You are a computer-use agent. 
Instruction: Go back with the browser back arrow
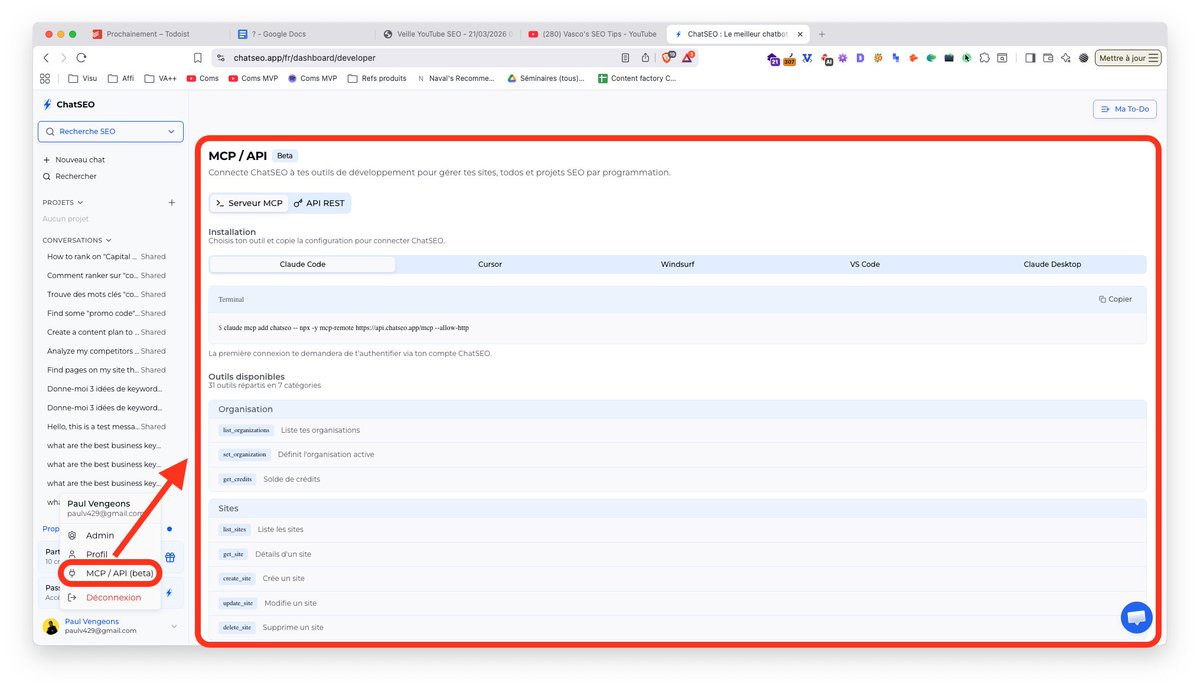click(46, 58)
